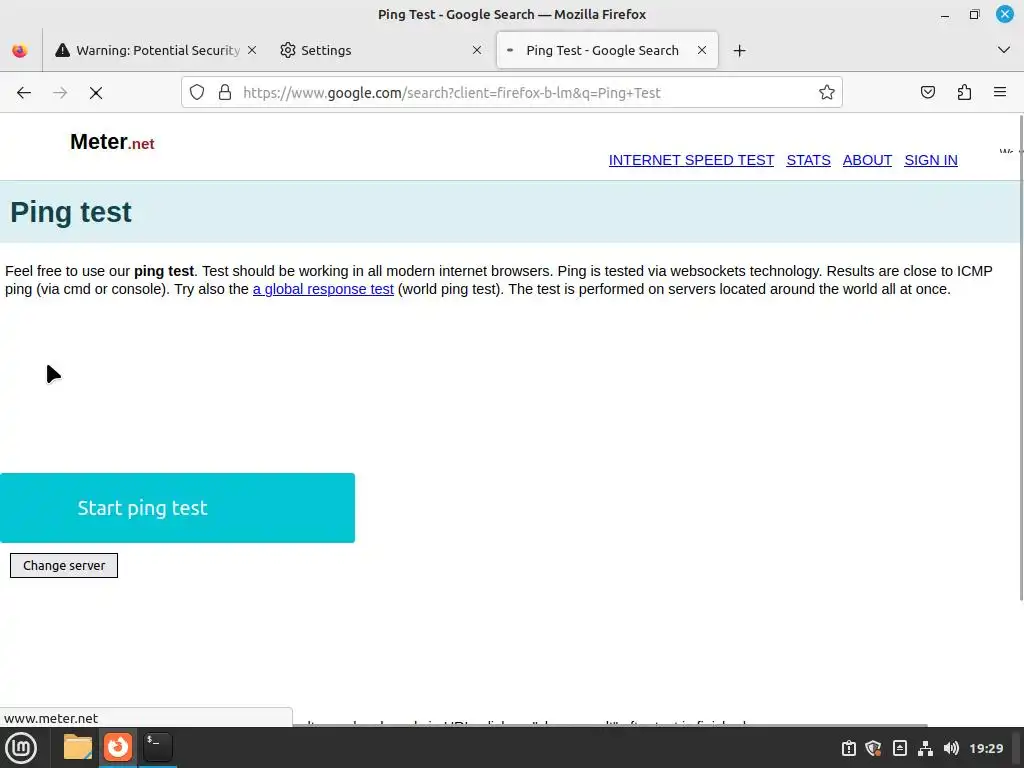This screenshot has width=1024, height=768.
Task: Follow the 'a global response test' link
Action: click(x=323, y=289)
